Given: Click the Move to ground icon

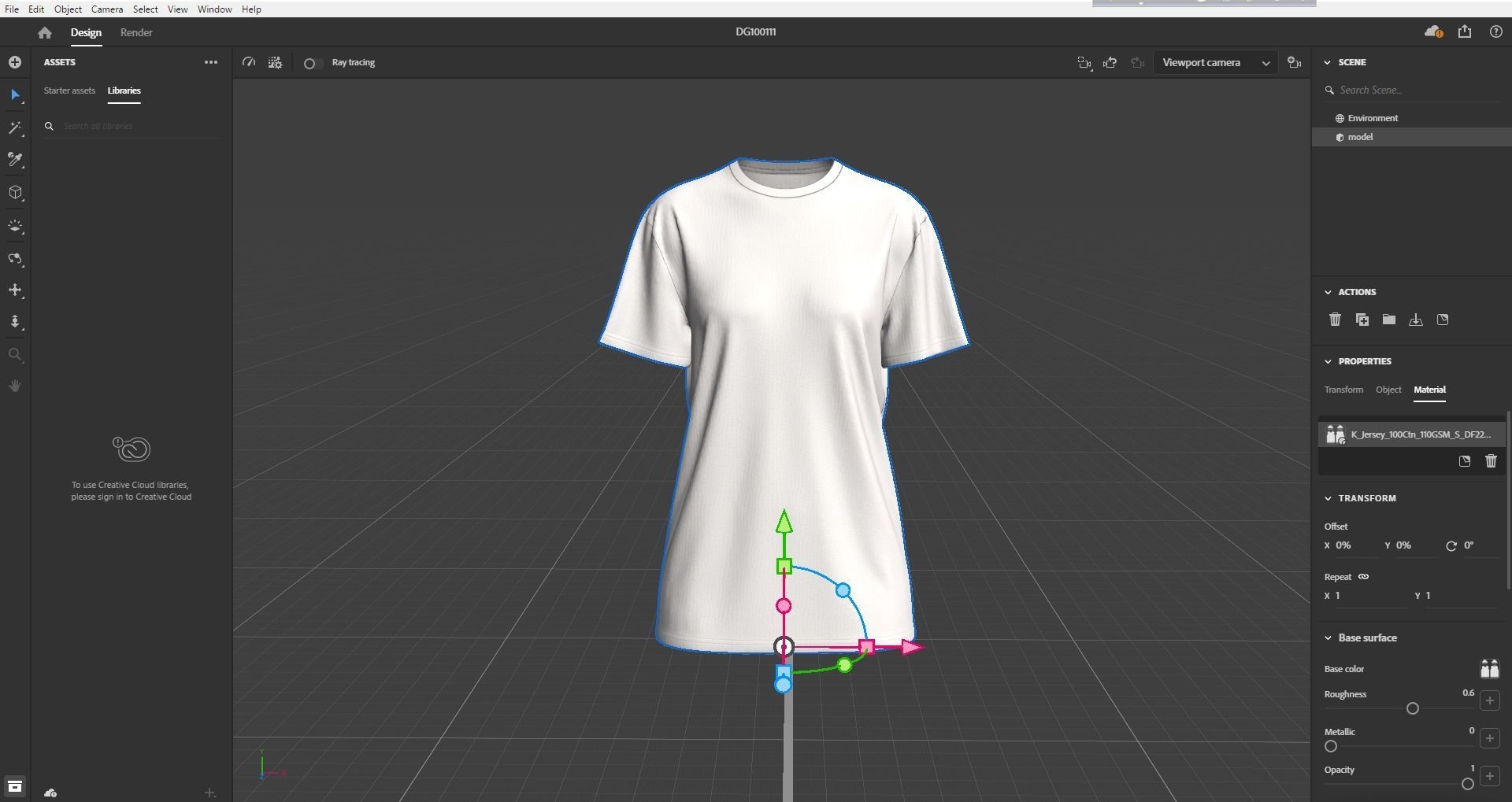Looking at the screenshot, I should pos(1416,320).
